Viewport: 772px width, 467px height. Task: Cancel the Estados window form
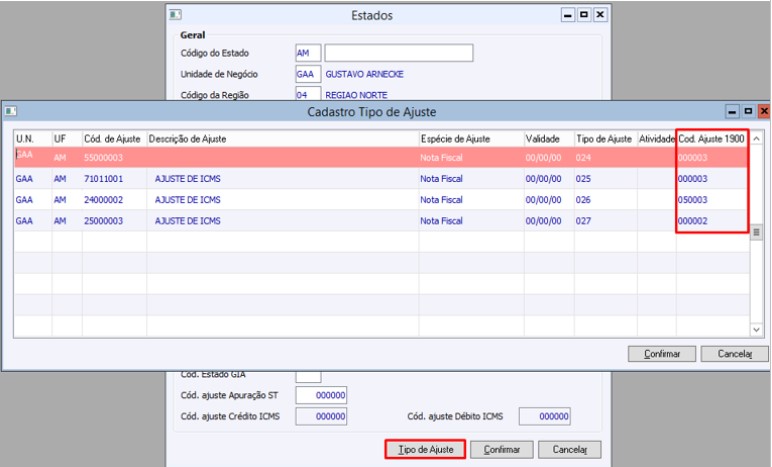pos(570,449)
